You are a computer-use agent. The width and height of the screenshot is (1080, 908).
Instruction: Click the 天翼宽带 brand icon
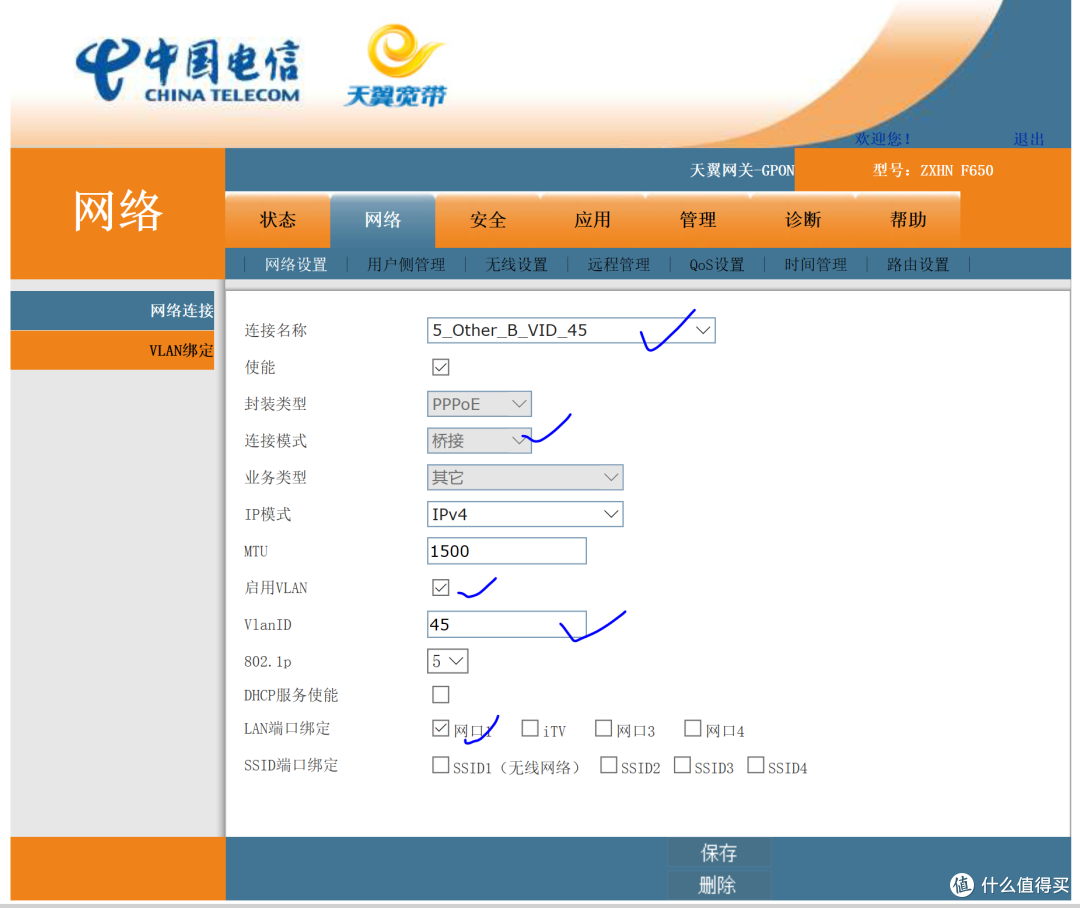[x=394, y=65]
